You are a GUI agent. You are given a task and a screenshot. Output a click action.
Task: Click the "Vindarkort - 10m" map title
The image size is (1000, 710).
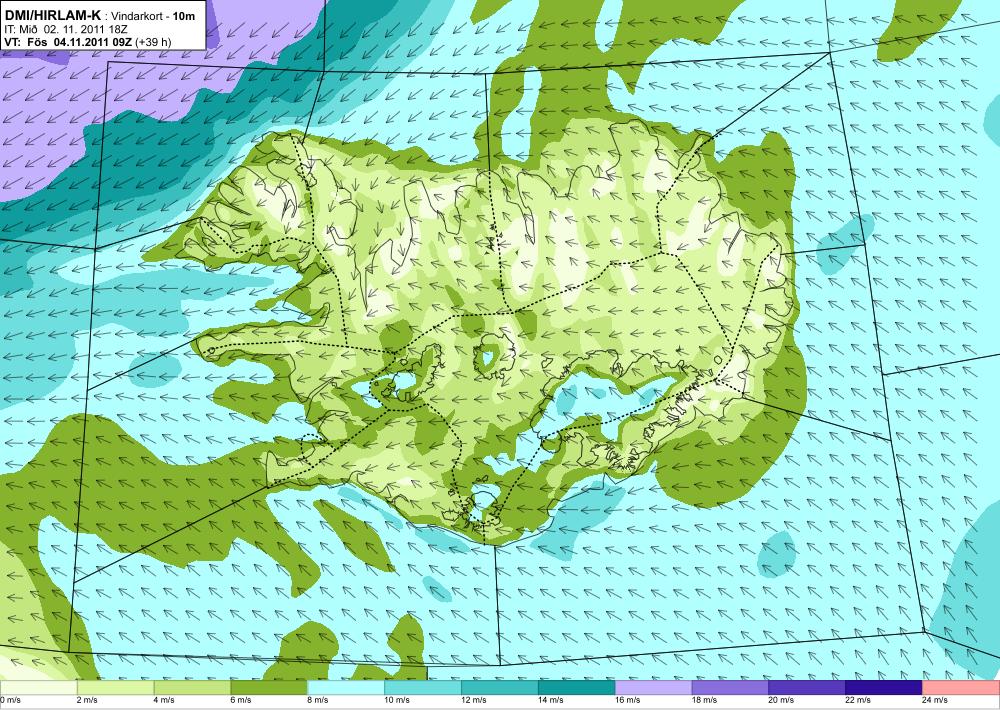click(154, 17)
